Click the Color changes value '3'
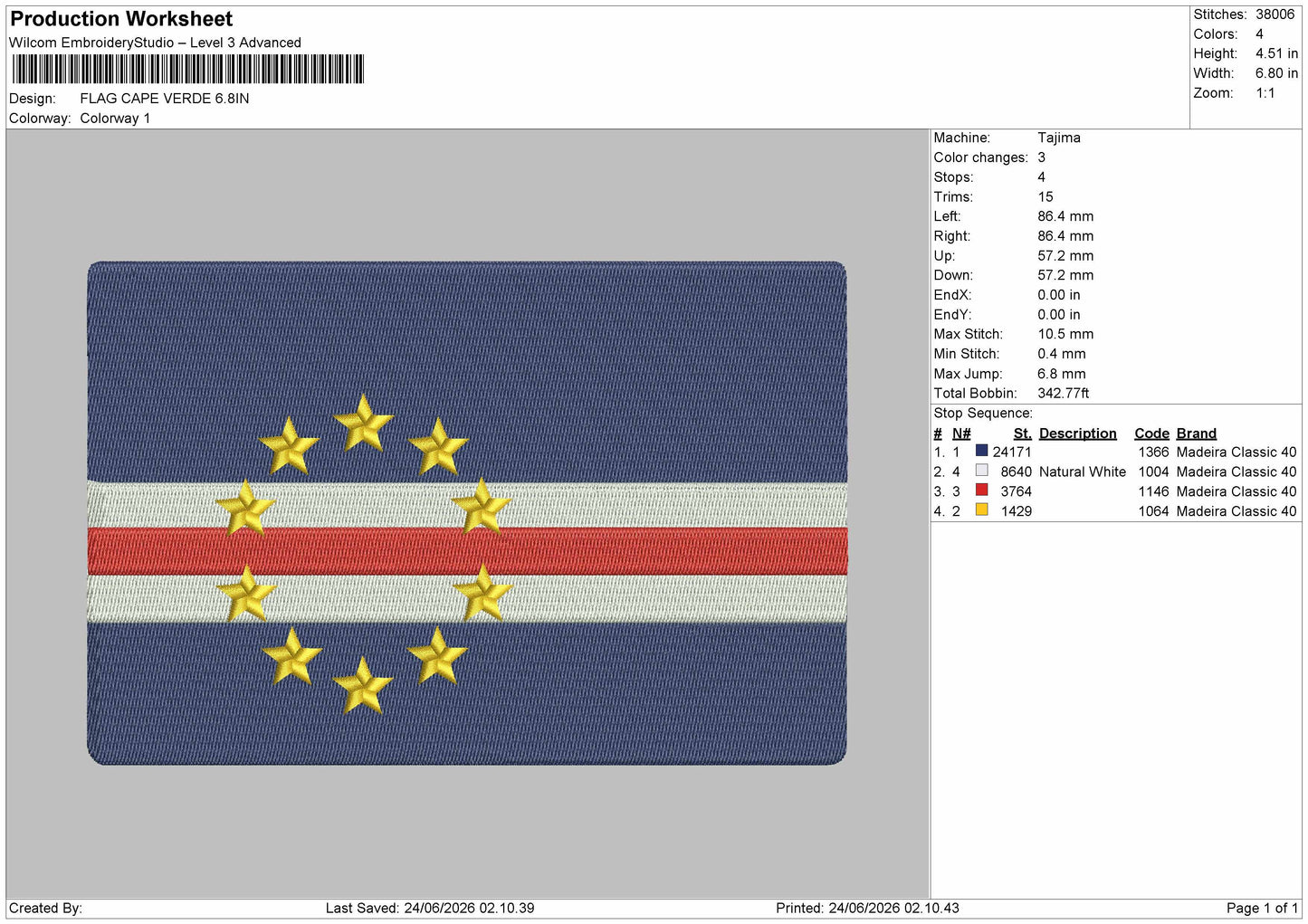This screenshot has width=1308, height=924. coord(1042,157)
